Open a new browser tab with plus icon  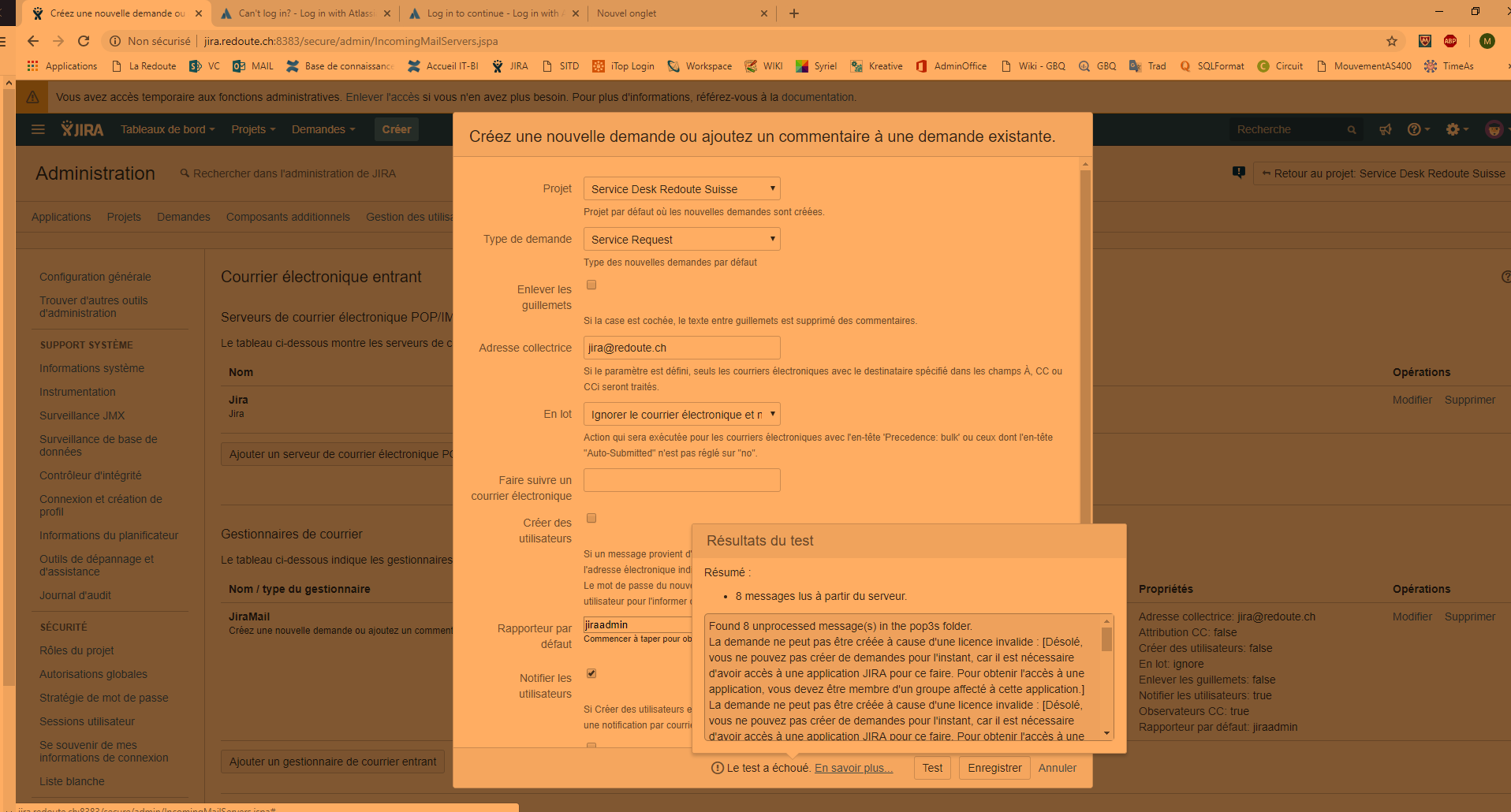[794, 13]
